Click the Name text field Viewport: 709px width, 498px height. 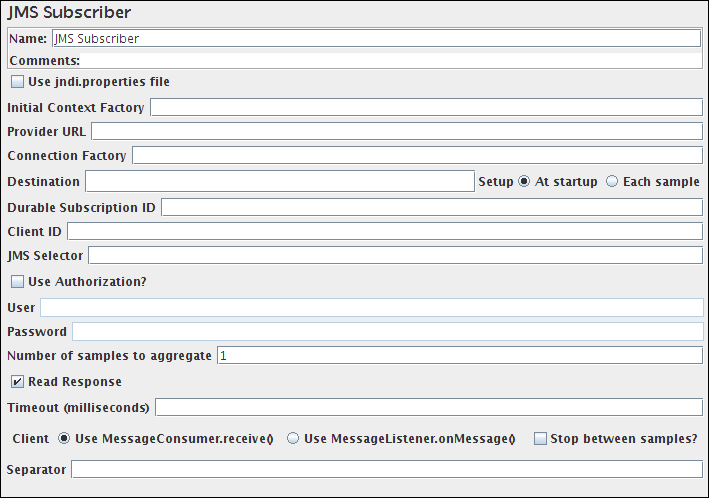pos(375,39)
